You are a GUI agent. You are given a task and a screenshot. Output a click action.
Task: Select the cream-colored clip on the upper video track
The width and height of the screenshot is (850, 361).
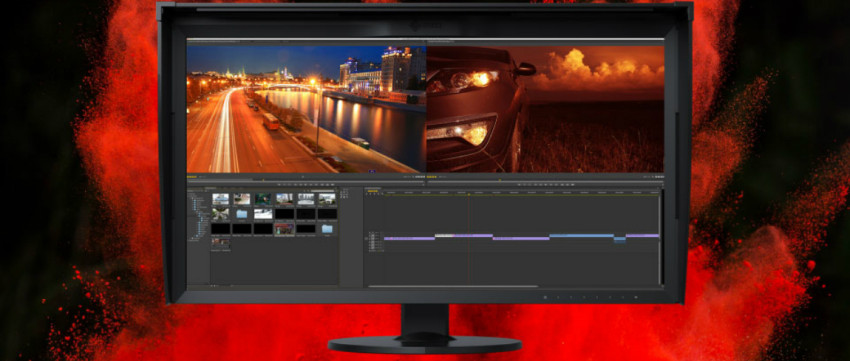(x=445, y=236)
